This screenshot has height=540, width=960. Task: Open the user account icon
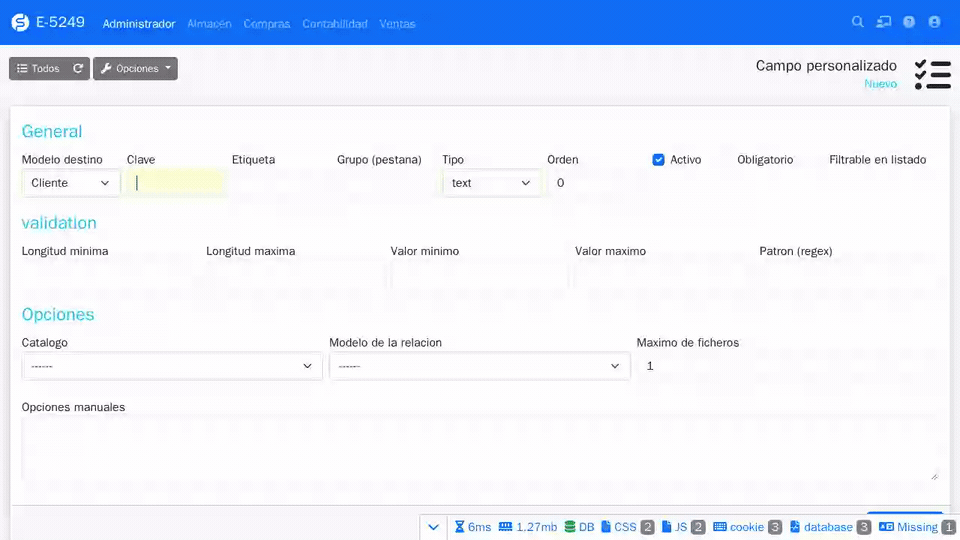(x=934, y=22)
